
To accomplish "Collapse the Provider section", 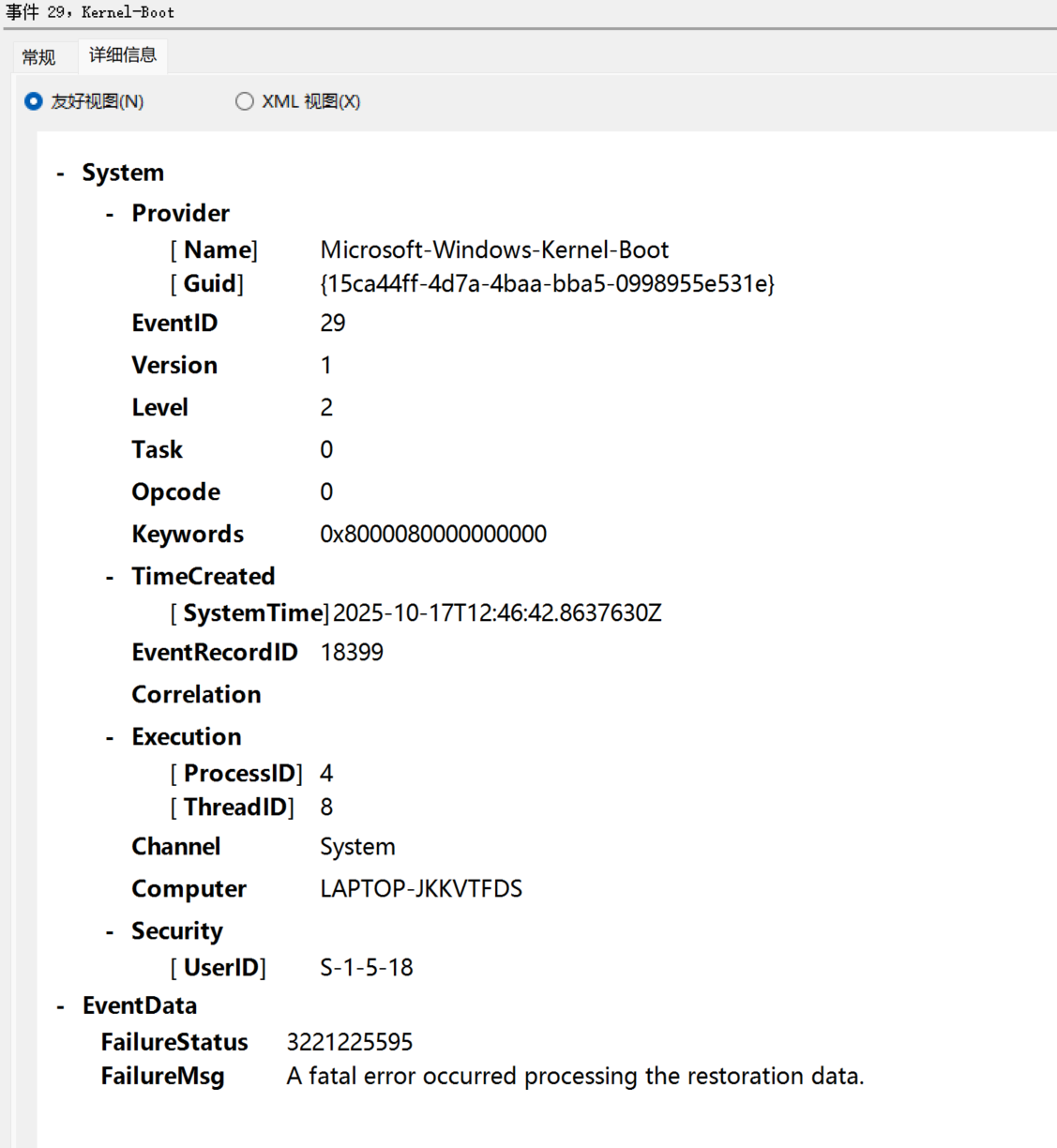I will point(110,214).
